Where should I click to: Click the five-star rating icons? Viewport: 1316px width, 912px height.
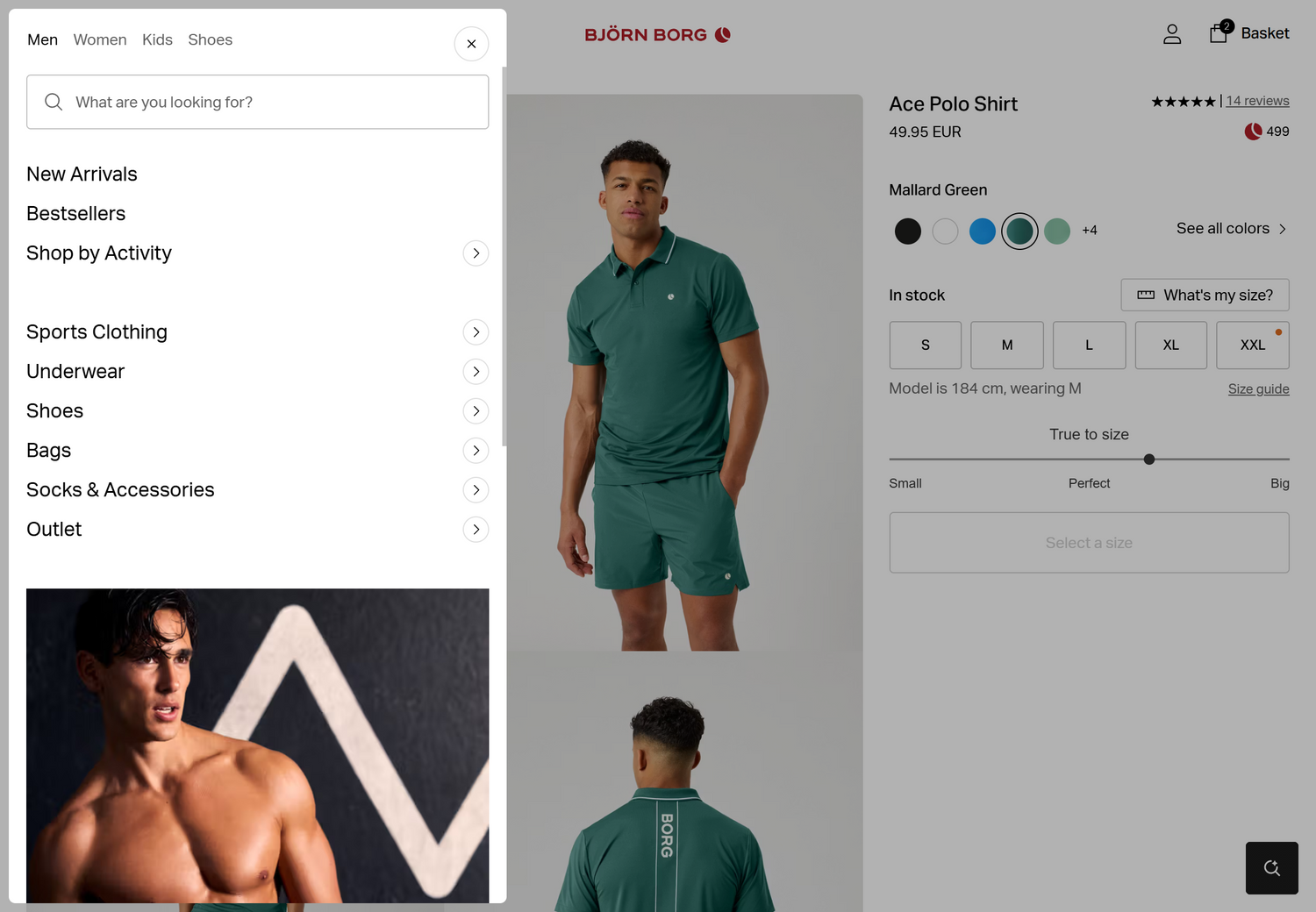point(1183,102)
